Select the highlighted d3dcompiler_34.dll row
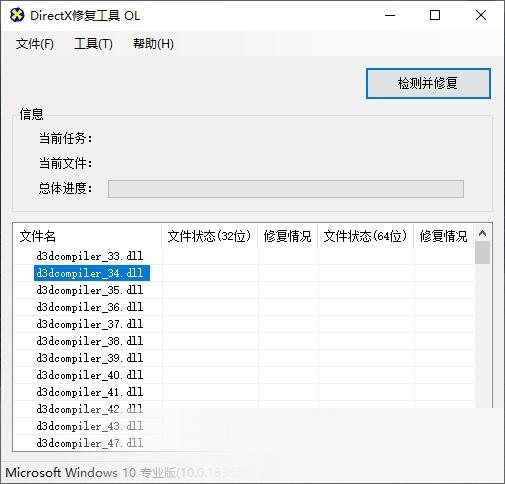Viewport: 505px width, 484px height. tap(92, 273)
